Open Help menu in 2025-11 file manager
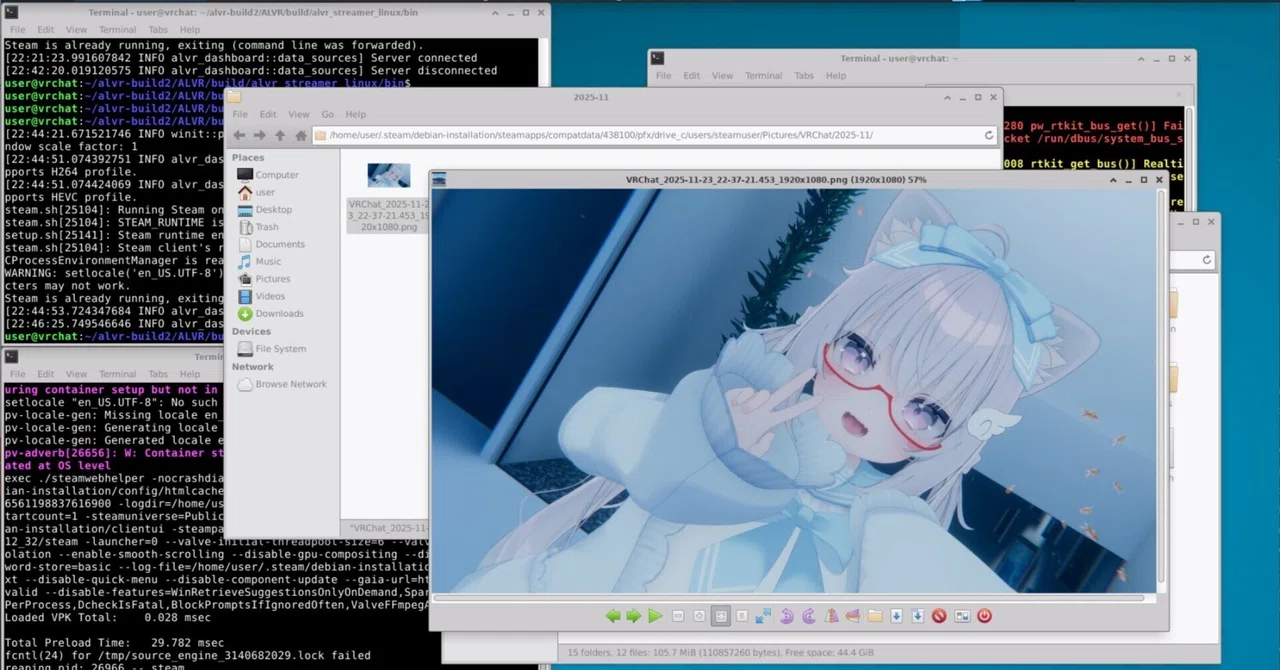The image size is (1280, 670). (355, 114)
